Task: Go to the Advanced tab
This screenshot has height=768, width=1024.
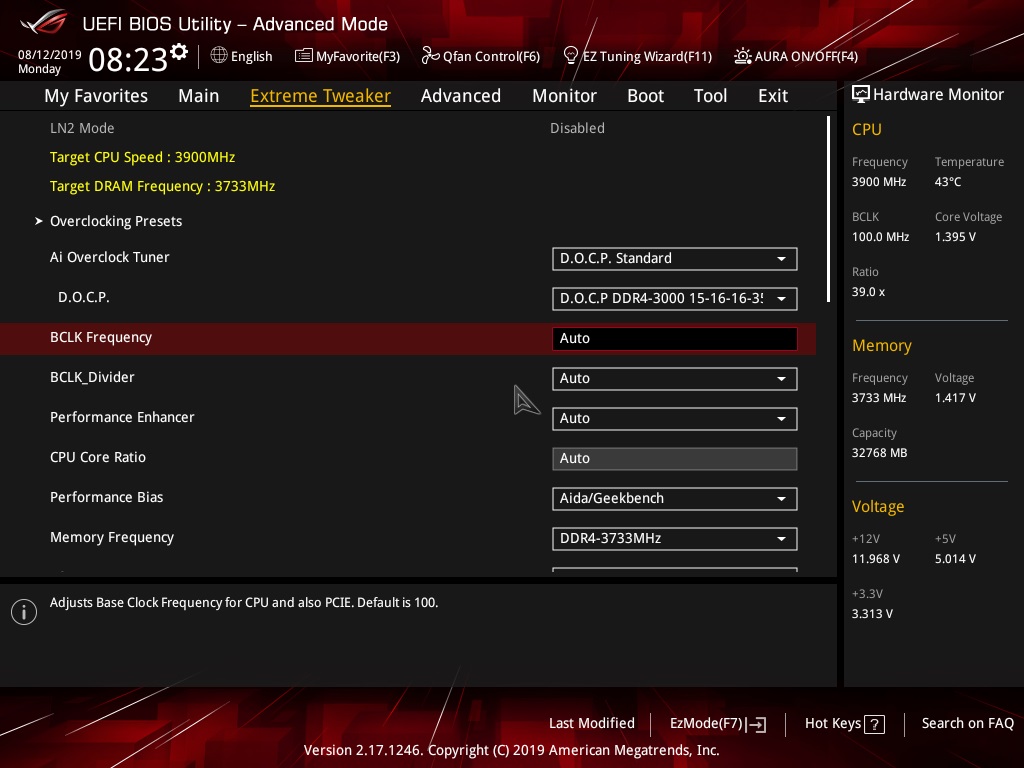Action: pos(461,96)
